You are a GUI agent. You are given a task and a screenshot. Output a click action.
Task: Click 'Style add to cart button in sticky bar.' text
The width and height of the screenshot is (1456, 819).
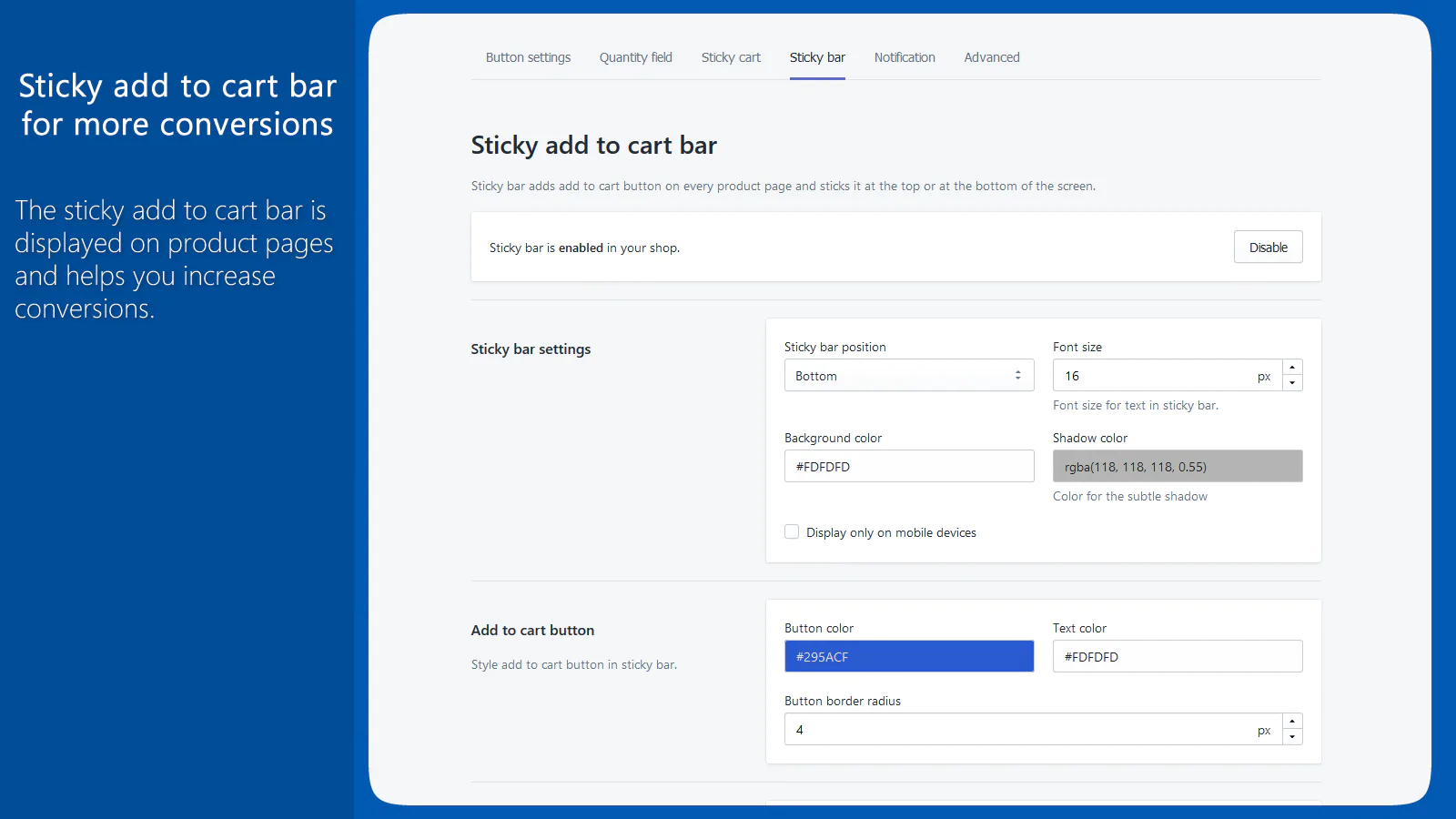574,665
